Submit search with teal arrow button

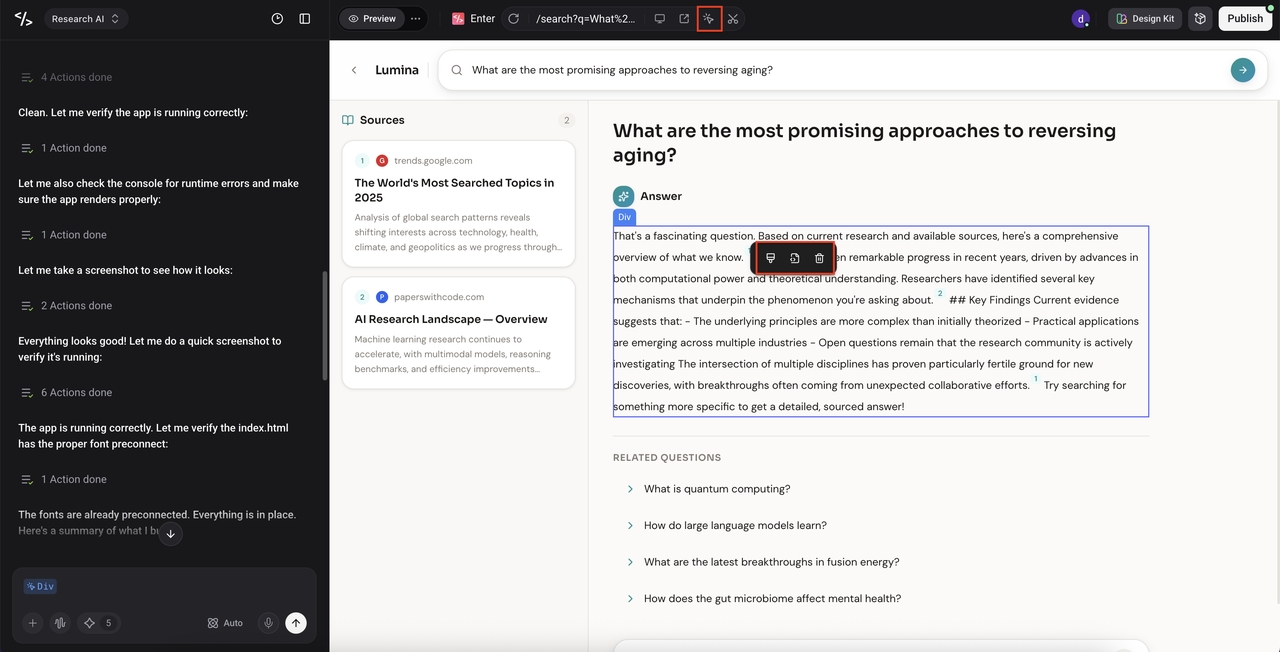click(x=1243, y=70)
